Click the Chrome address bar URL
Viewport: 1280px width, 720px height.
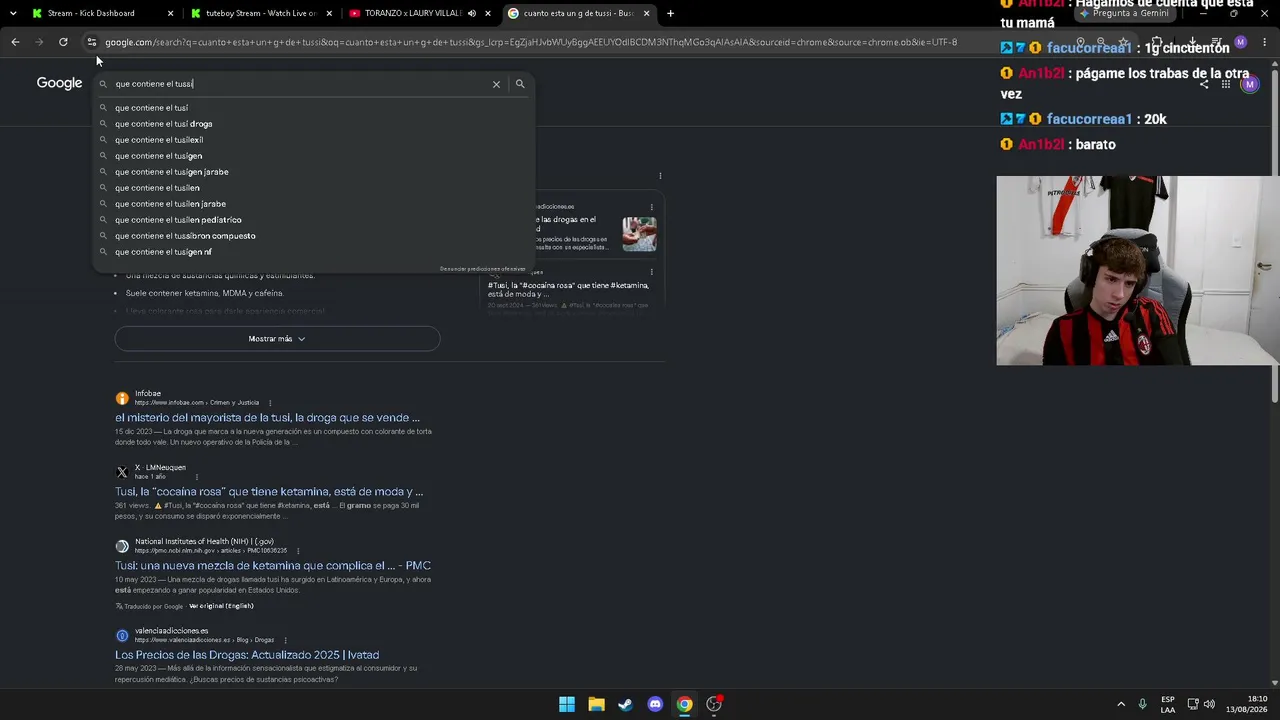pyautogui.click(x=531, y=42)
